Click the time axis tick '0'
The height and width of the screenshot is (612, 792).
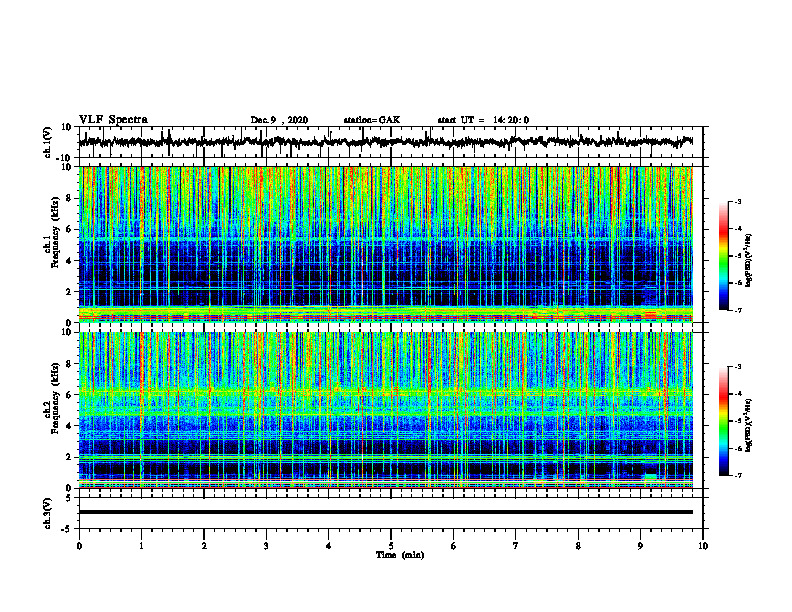coord(79,546)
